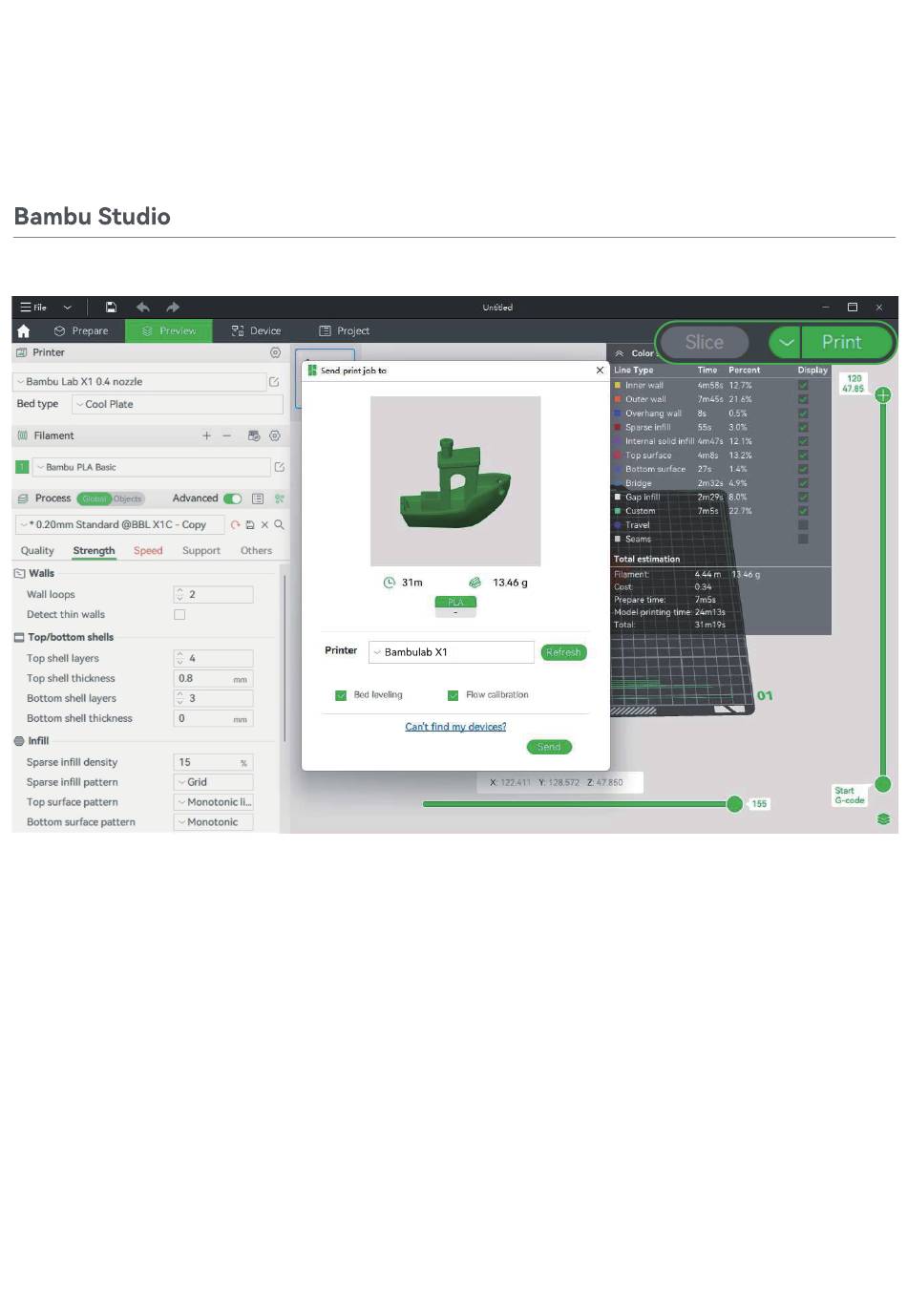Enable Detect thin walls checkbox
Image resolution: width=907 pixels, height=1316 pixels.
pyautogui.click(x=179, y=615)
